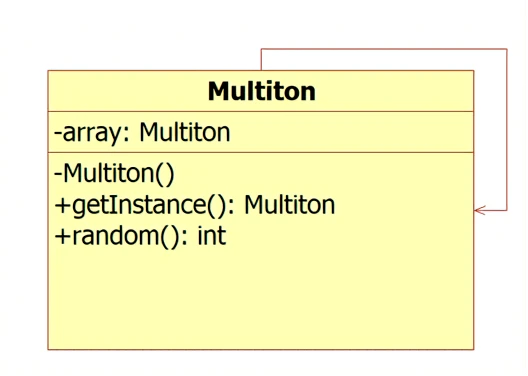Click the -array: Multiton attribute

[x=142, y=133]
